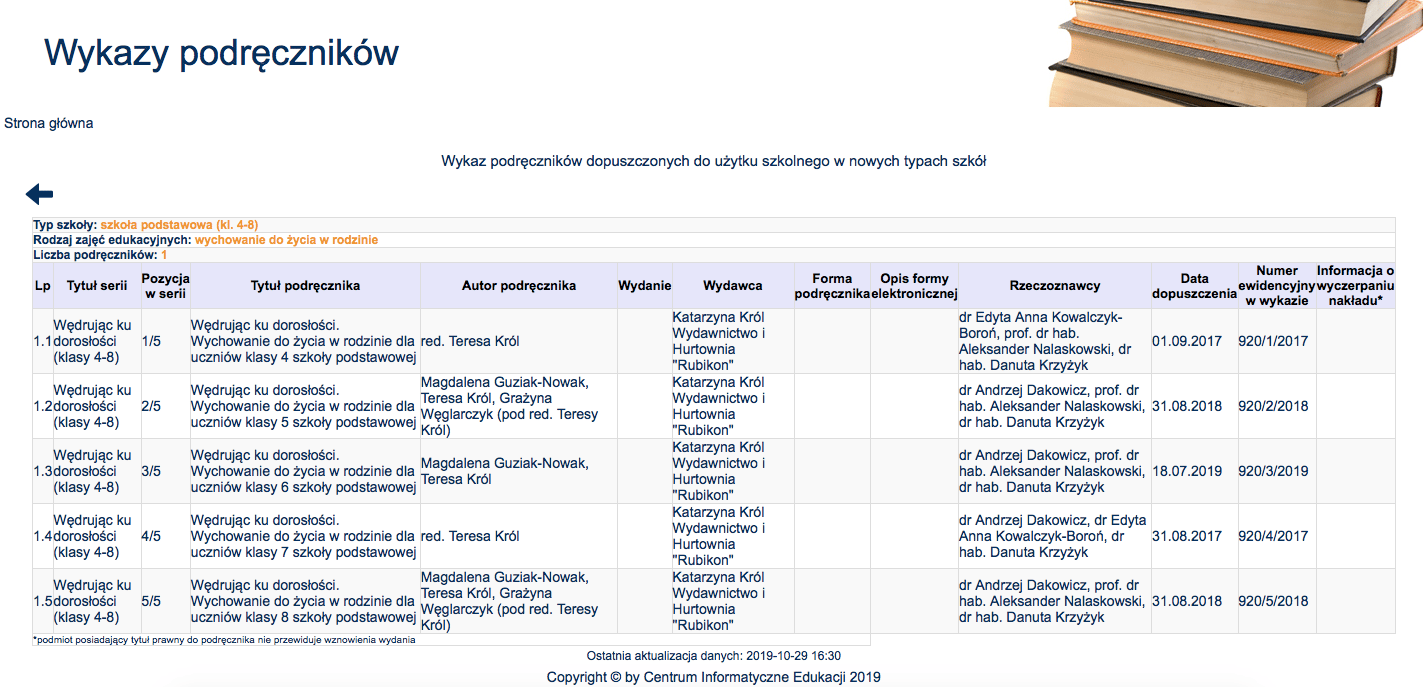Click the back arrow icon
Screen dimensions: 1423x687
click(39, 194)
